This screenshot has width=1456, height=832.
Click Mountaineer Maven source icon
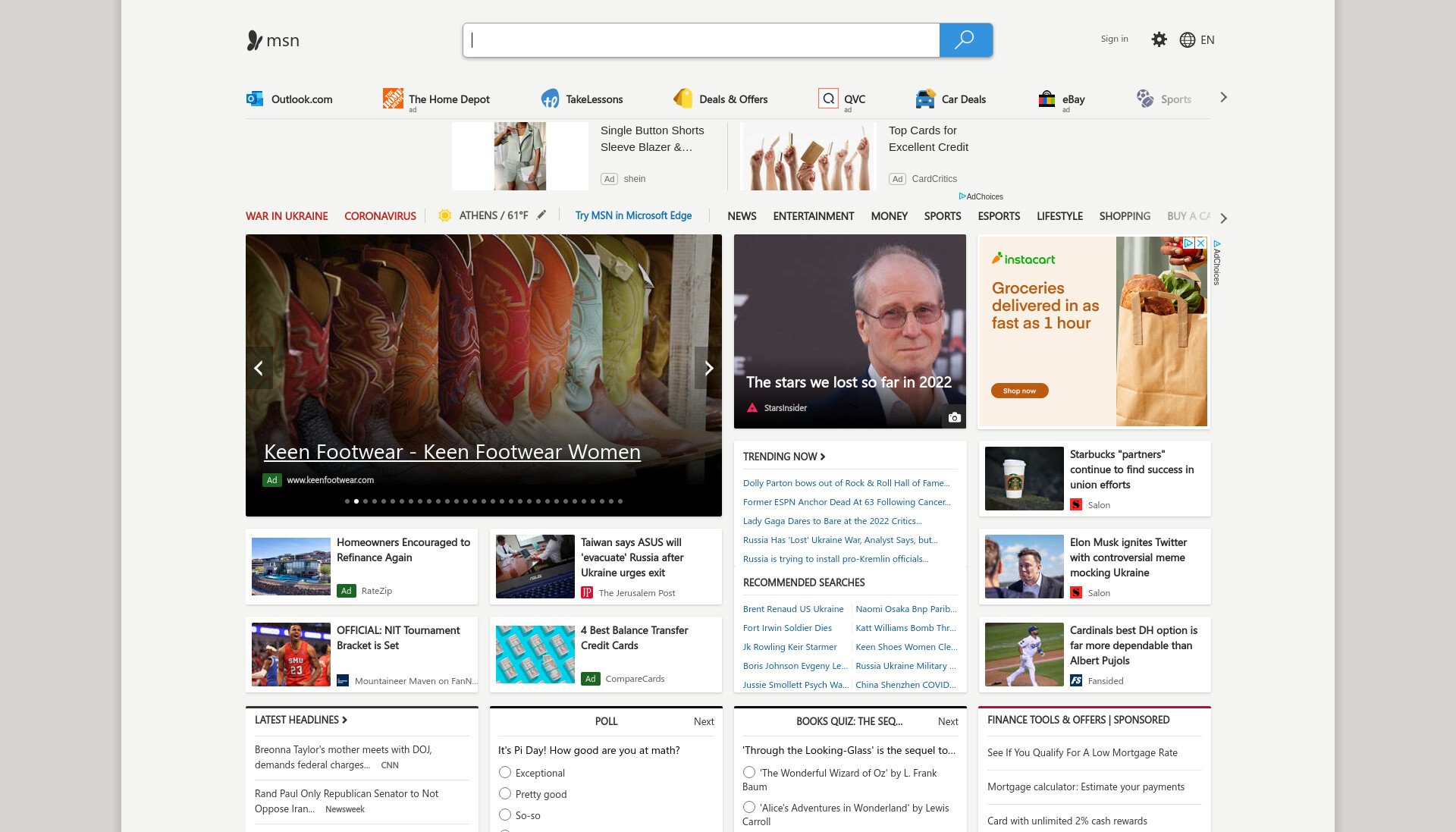(343, 681)
